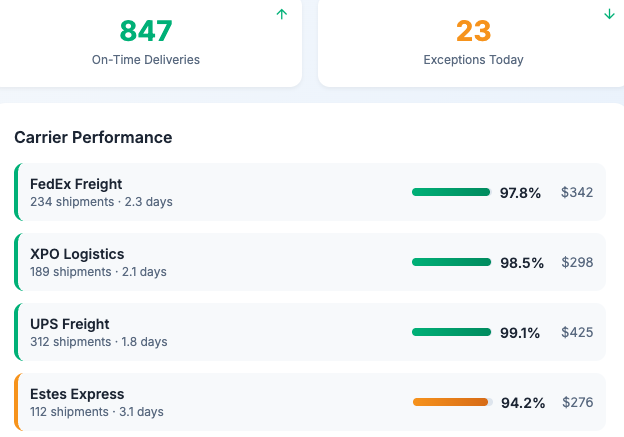624x437 pixels.
Task: Click the XPO Logistics green progress bar
Action: [x=452, y=262]
